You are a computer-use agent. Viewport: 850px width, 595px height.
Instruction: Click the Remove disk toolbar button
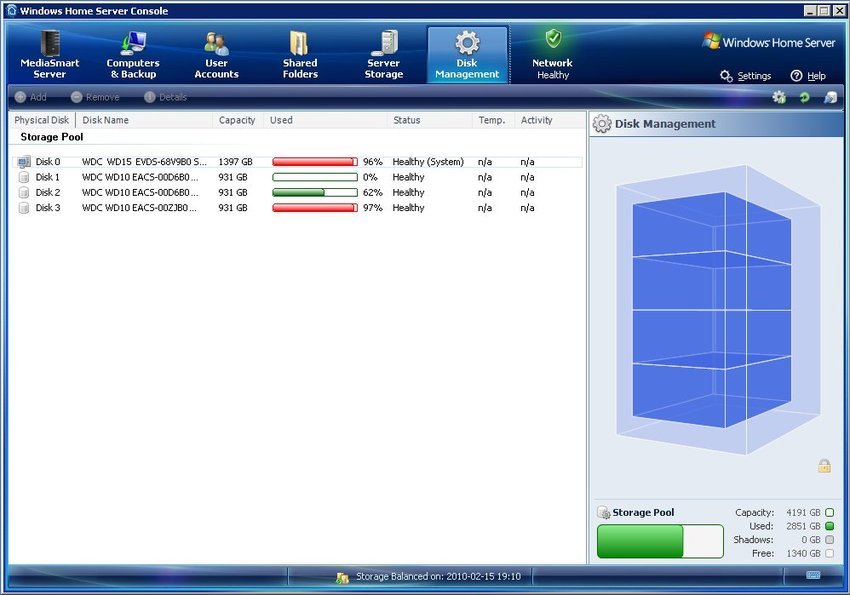[x=95, y=97]
